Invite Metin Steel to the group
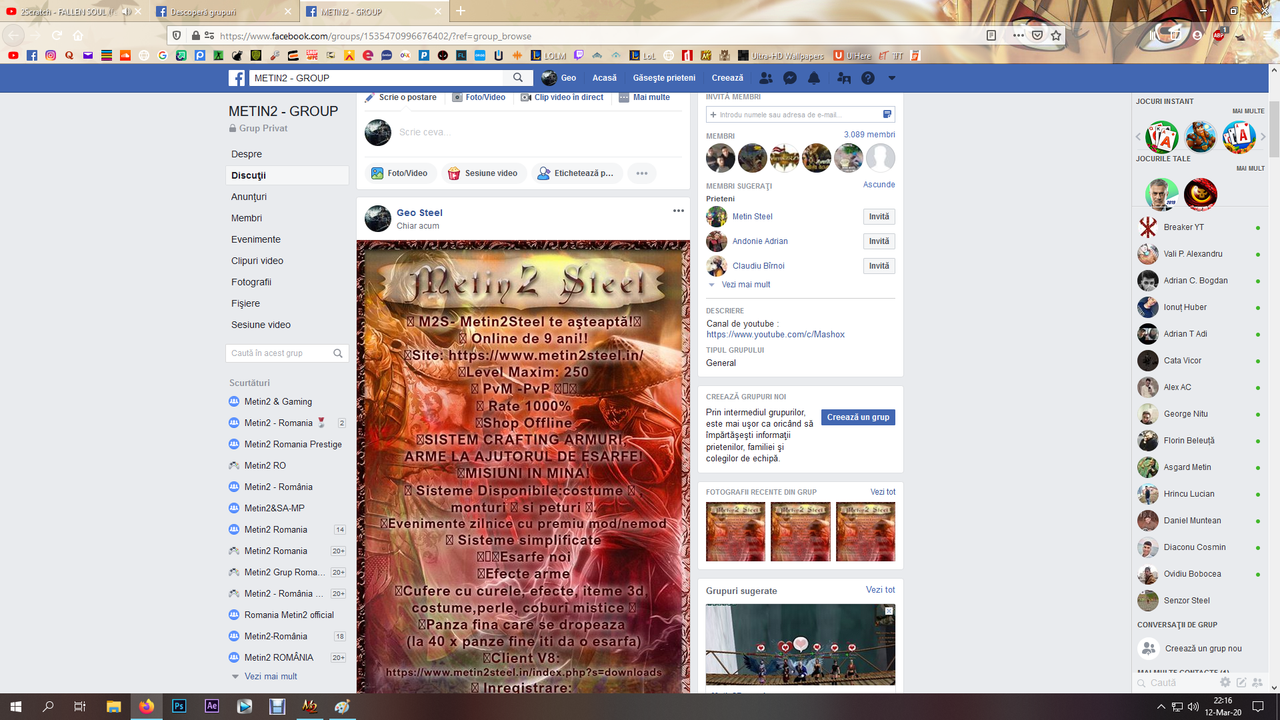This screenshot has width=1280, height=720. [879, 217]
